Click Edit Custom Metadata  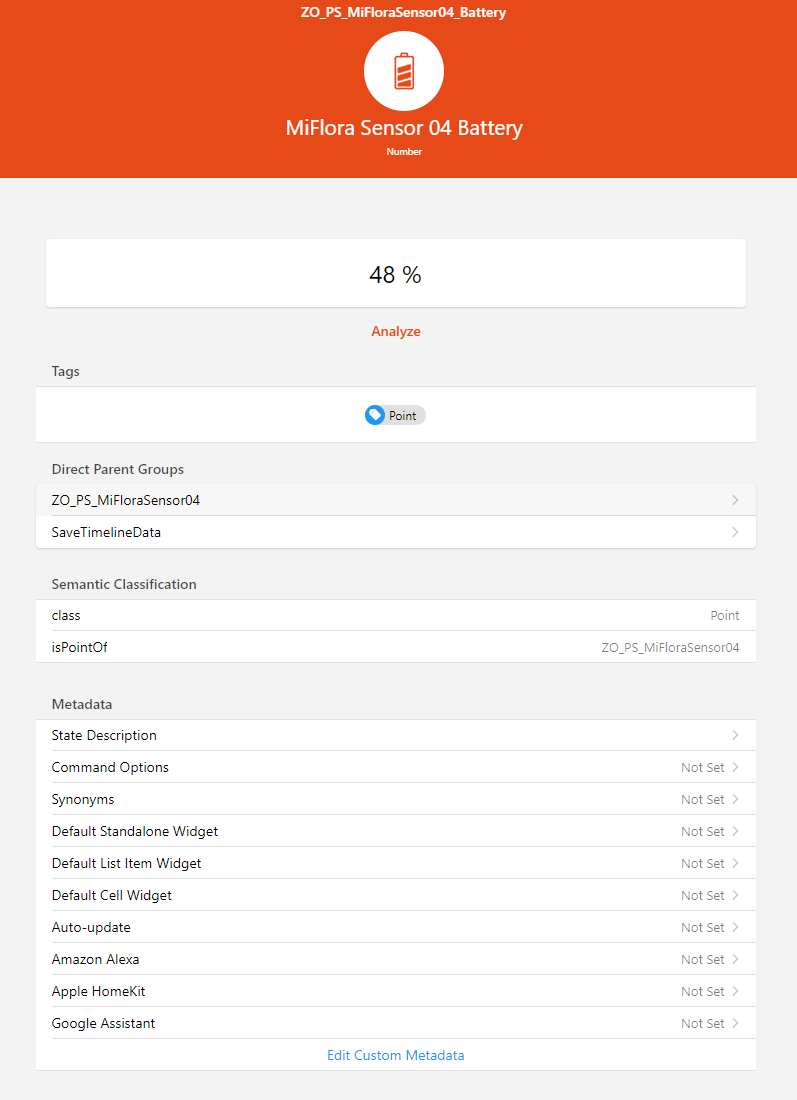click(395, 1054)
